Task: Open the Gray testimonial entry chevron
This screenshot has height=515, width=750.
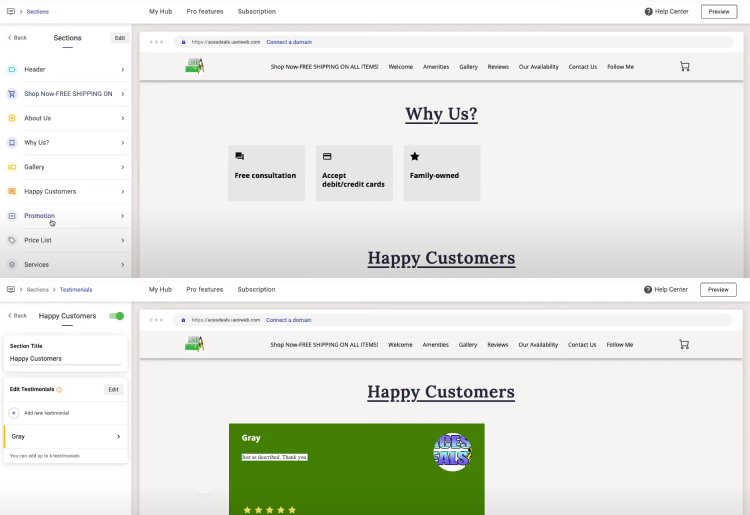Action: click(x=118, y=437)
